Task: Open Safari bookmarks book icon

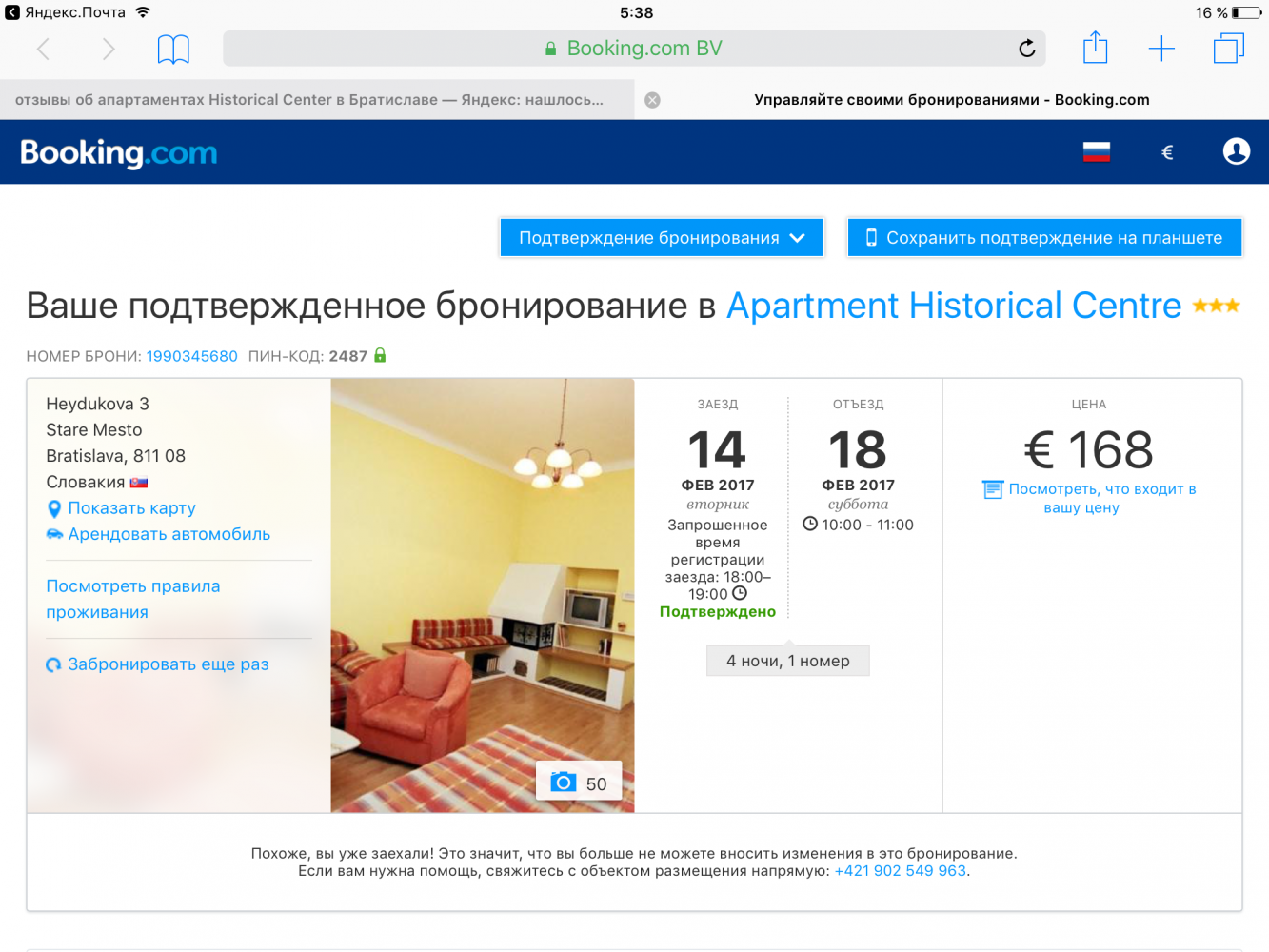Action: pos(173,49)
